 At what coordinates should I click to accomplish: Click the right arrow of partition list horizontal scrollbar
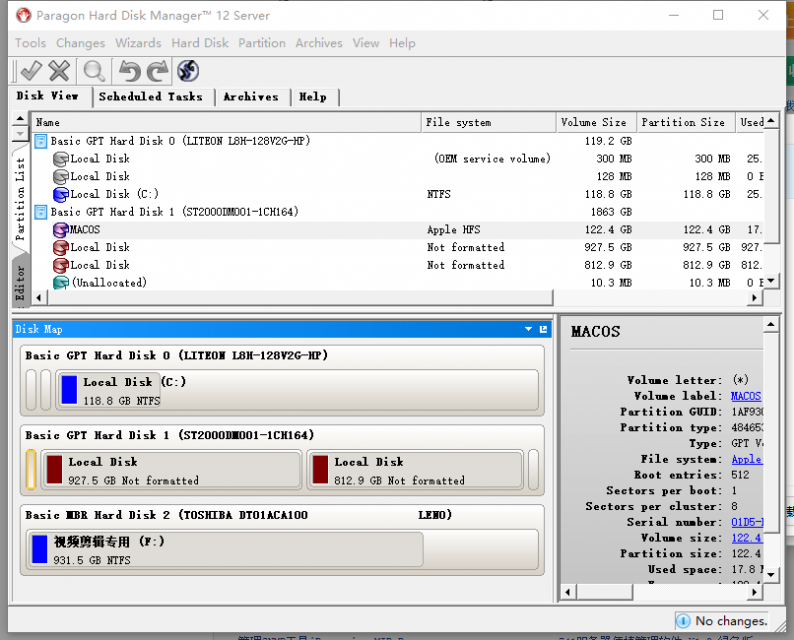pos(755,298)
